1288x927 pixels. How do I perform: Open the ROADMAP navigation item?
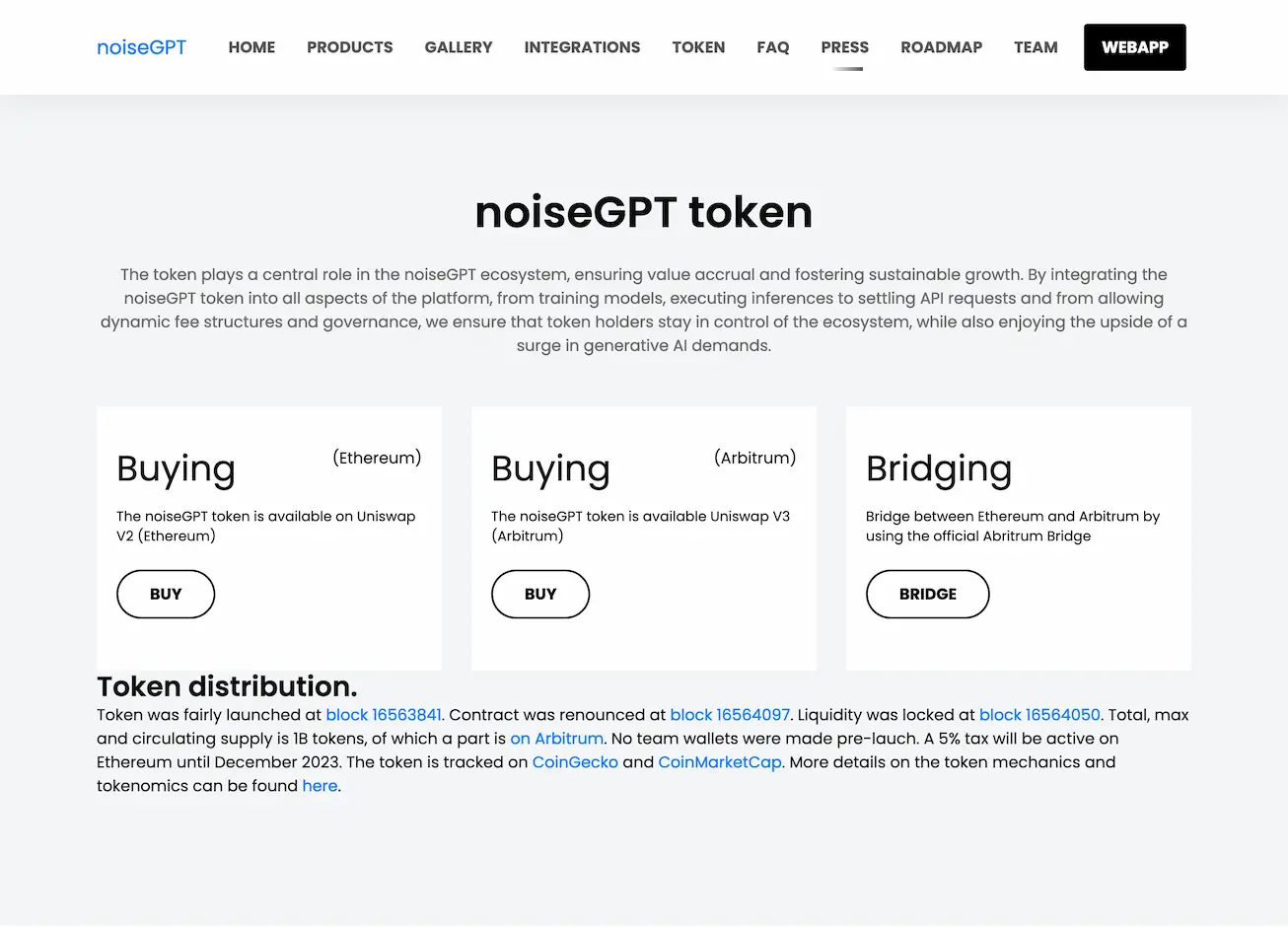pyautogui.click(x=941, y=46)
